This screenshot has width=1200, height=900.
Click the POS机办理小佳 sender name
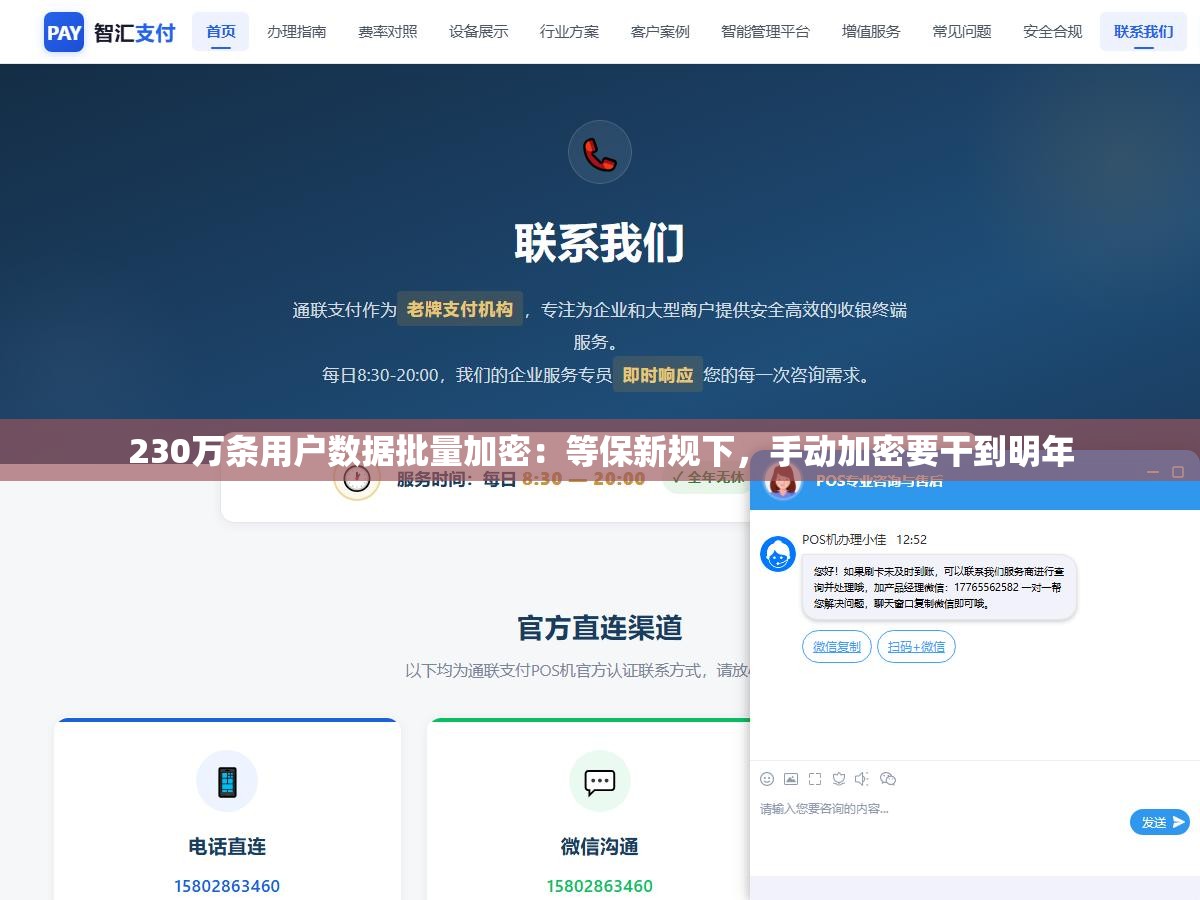pos(844,539)
